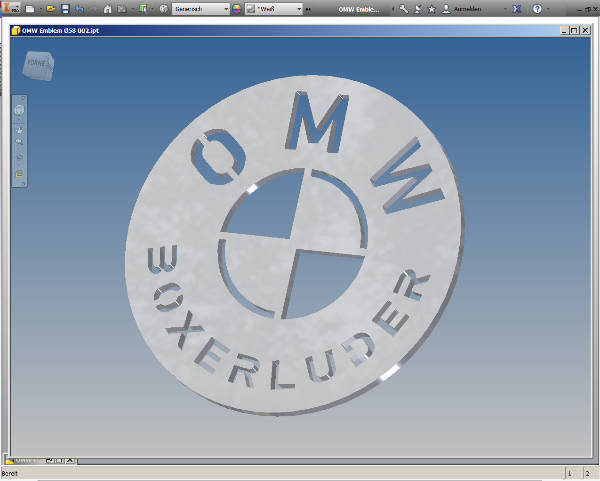Click the part file icon in document title bar
This screenshot has width=600, height=481.
[16, 30]
